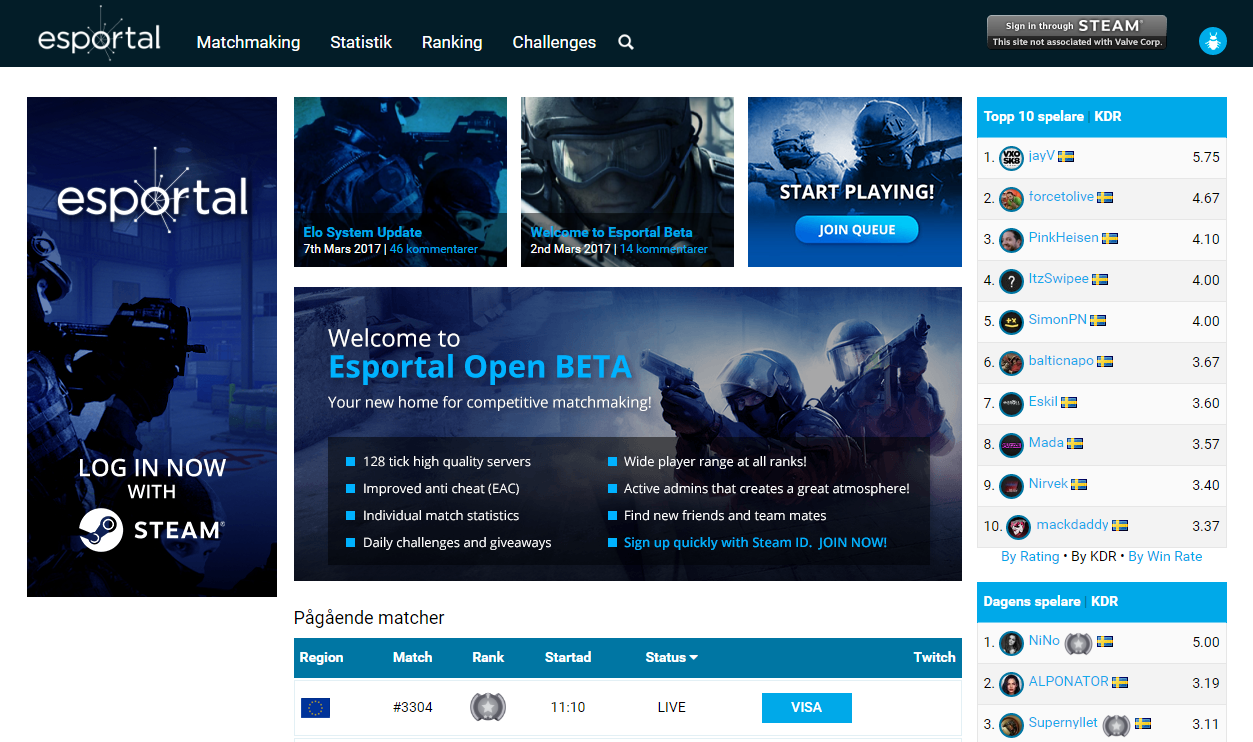Click PinkHeisen's avatar icon
This screenshot has width=1253, height=742.
pos(1011,240)
